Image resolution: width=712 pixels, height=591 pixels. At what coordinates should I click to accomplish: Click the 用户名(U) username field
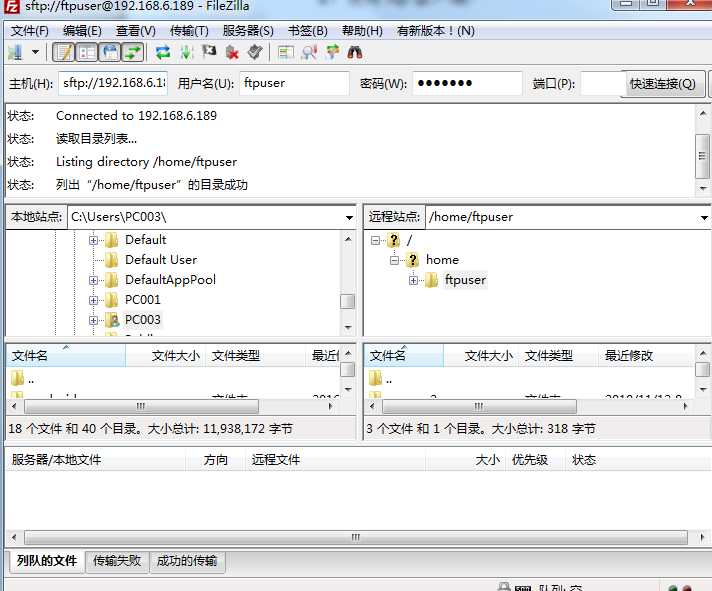(294, 83)
